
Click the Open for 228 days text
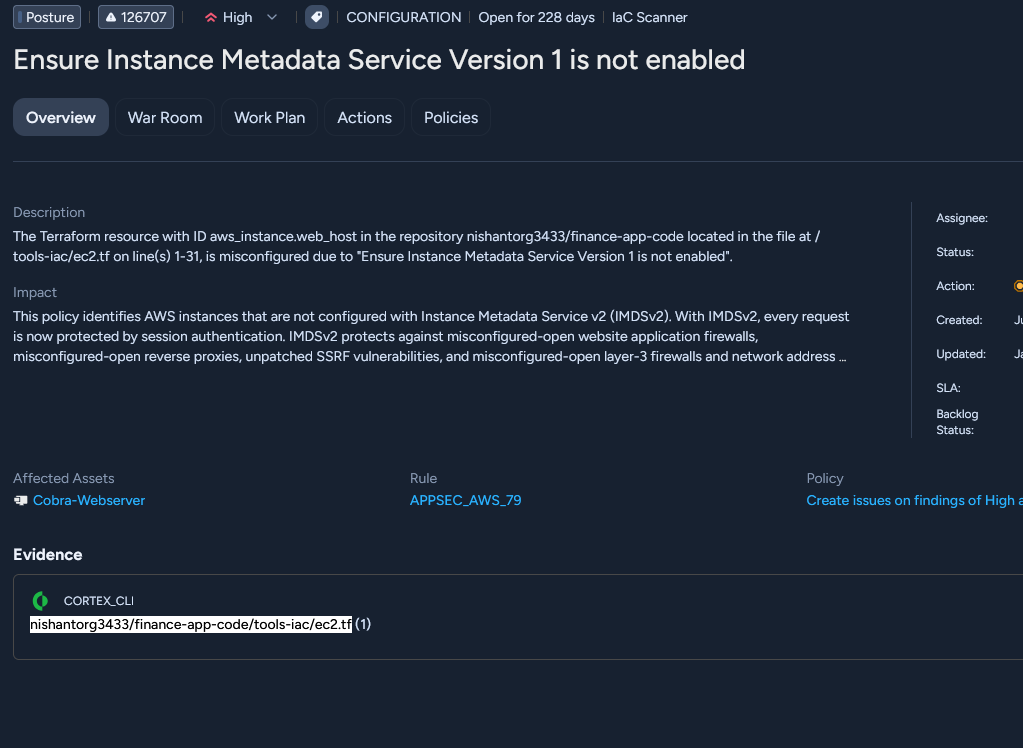click(536, 18)
